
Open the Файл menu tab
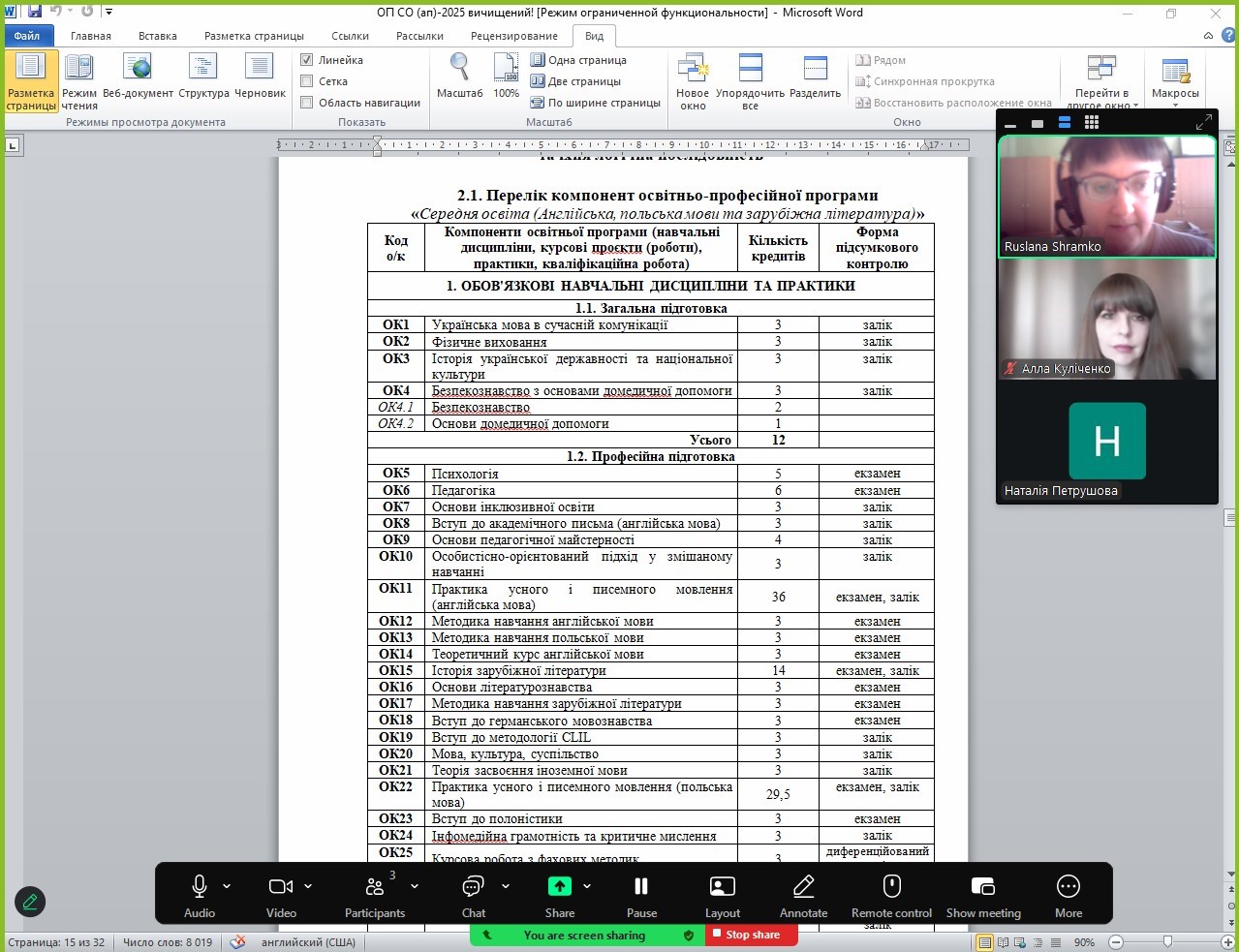pos(27,36)
